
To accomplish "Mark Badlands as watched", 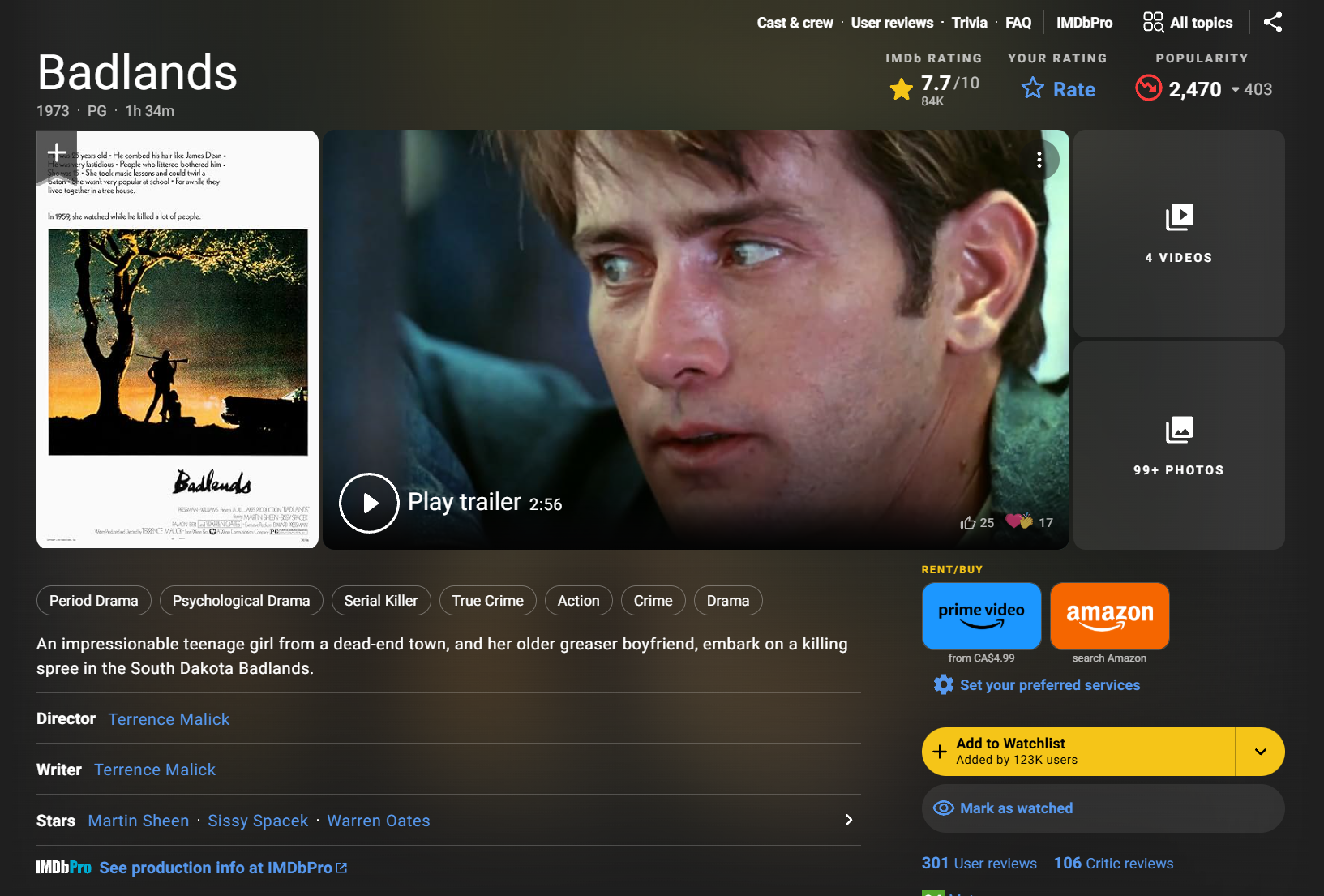I will 1103,808.
